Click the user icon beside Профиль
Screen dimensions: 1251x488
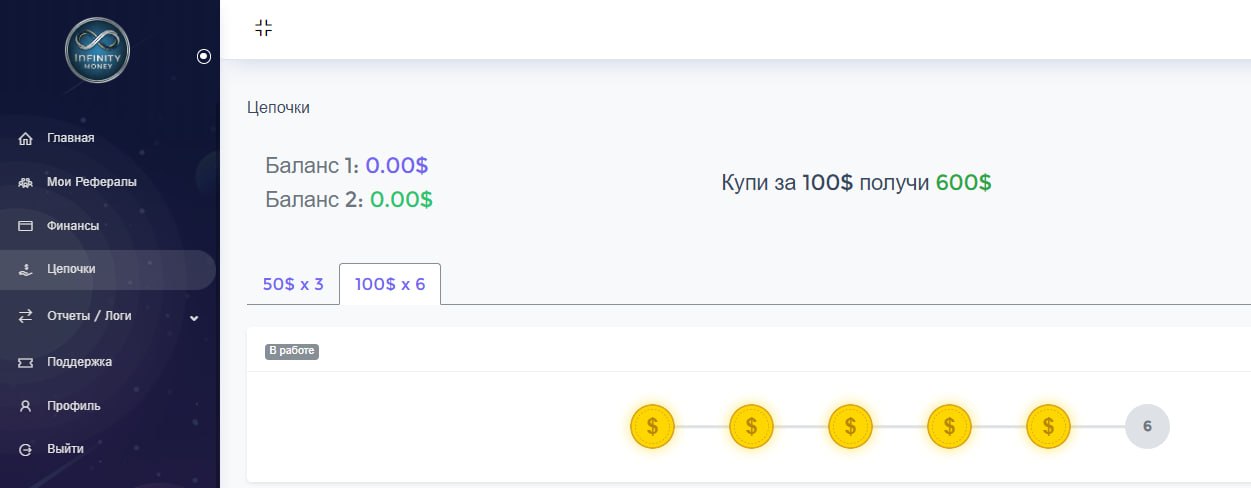point(26,406)
